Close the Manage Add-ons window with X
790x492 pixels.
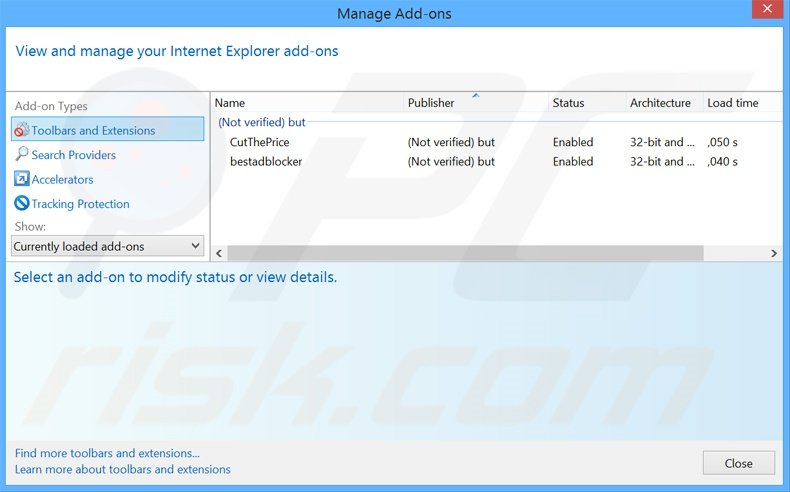tap(767, 9)
